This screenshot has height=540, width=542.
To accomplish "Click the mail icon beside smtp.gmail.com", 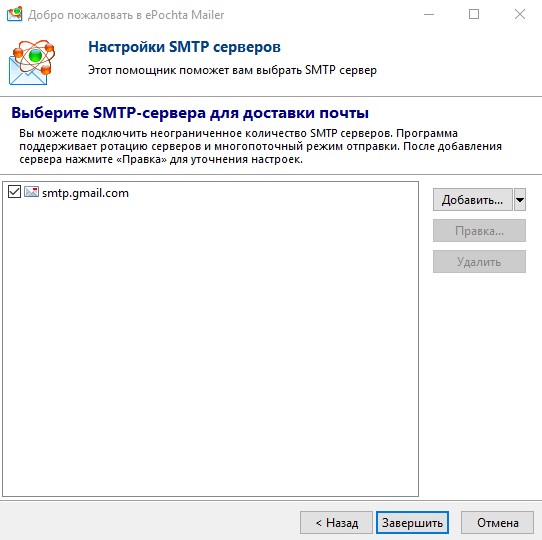I will click(x=31, y=192).
